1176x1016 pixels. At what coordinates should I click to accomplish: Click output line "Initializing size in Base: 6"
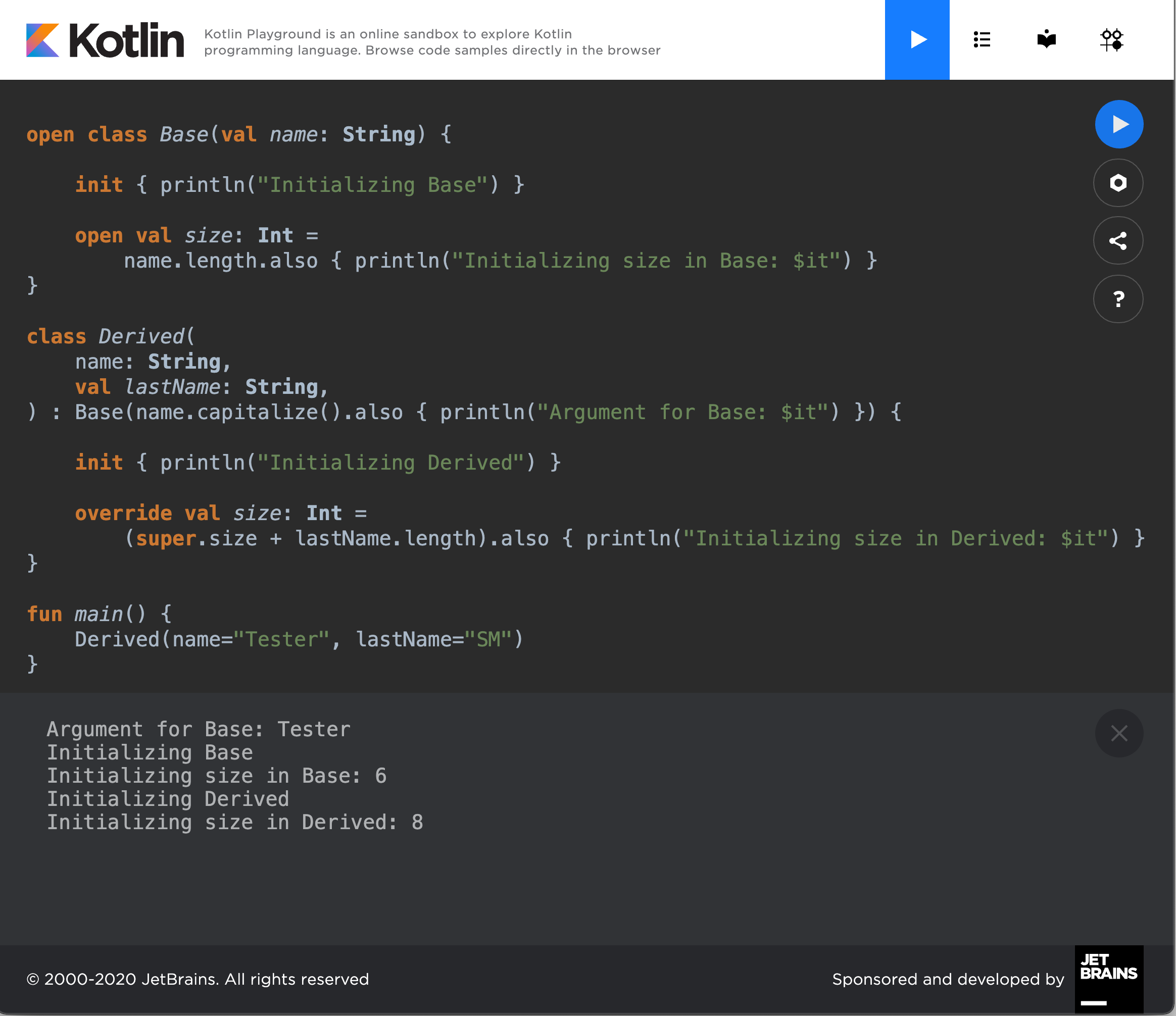pos(216,776)
